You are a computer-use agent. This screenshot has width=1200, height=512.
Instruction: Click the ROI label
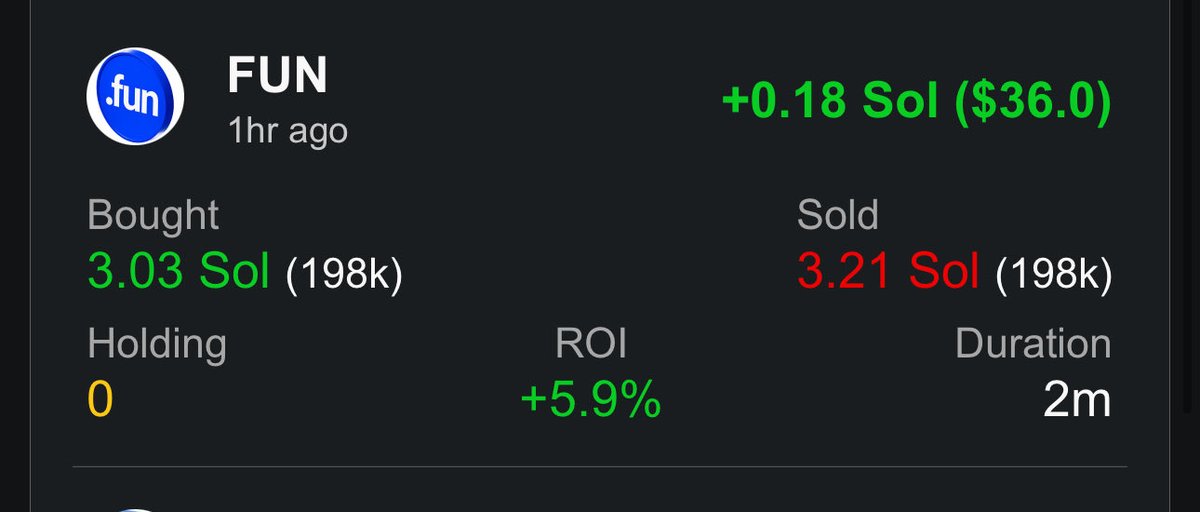point(591,344)
